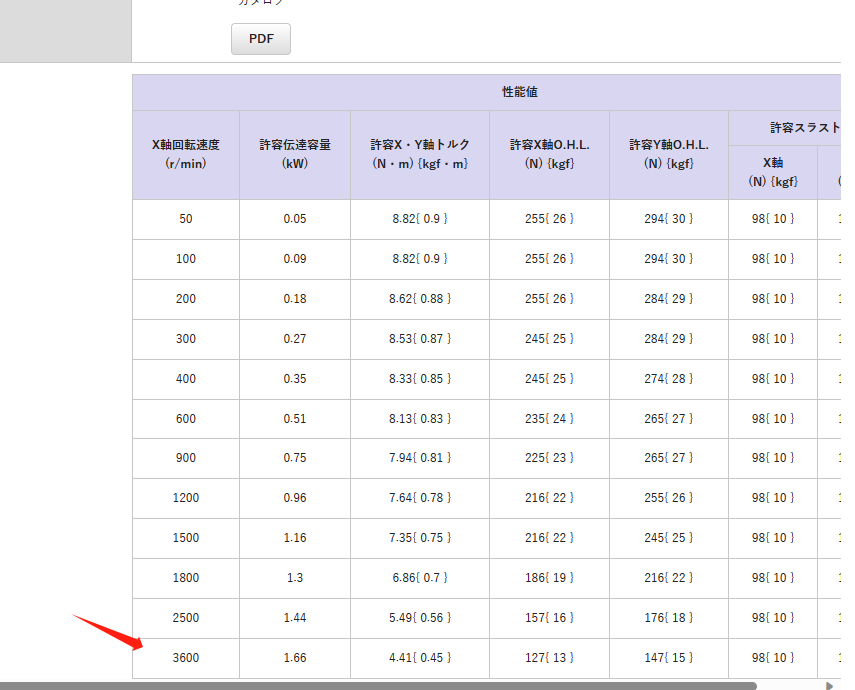
Task: Click the cell showing 127{ 13 }
Action: point(548,658)
